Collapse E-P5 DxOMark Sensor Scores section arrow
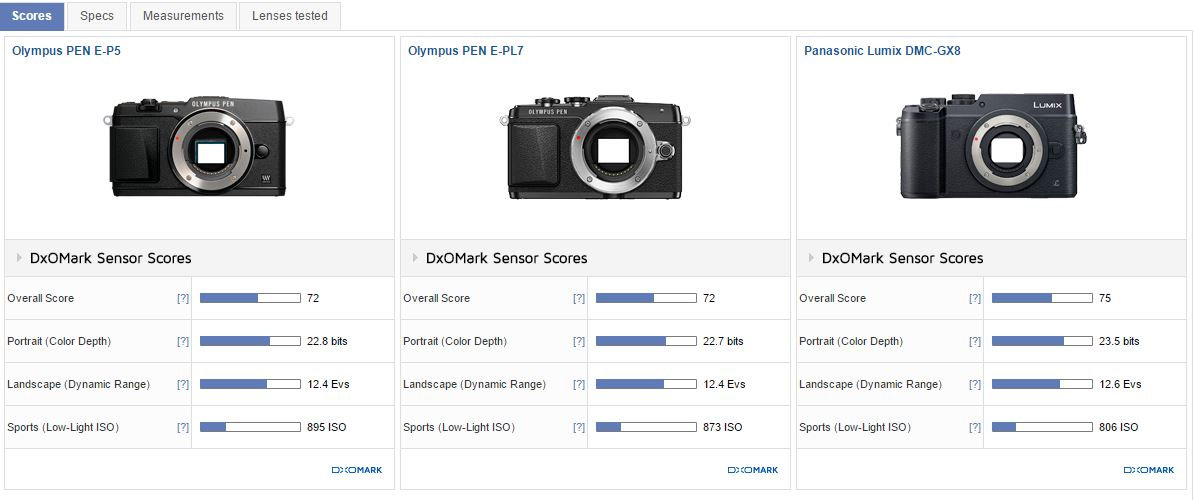This screenshot has height=500, width=1194. (19, 258)
